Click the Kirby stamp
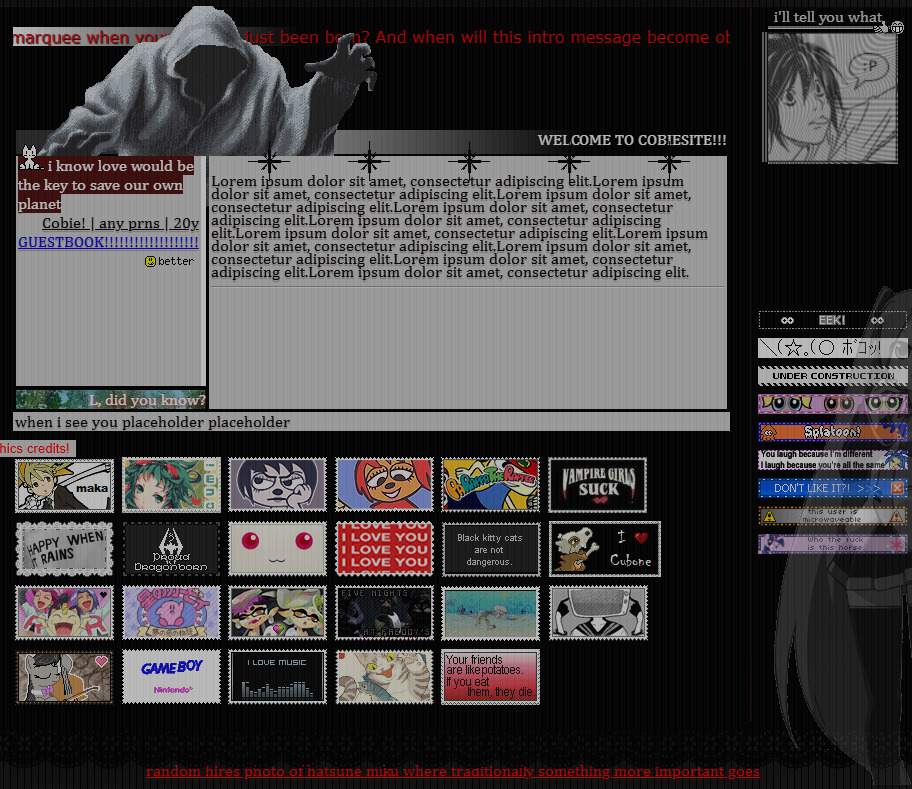 [x=171, y=613]
